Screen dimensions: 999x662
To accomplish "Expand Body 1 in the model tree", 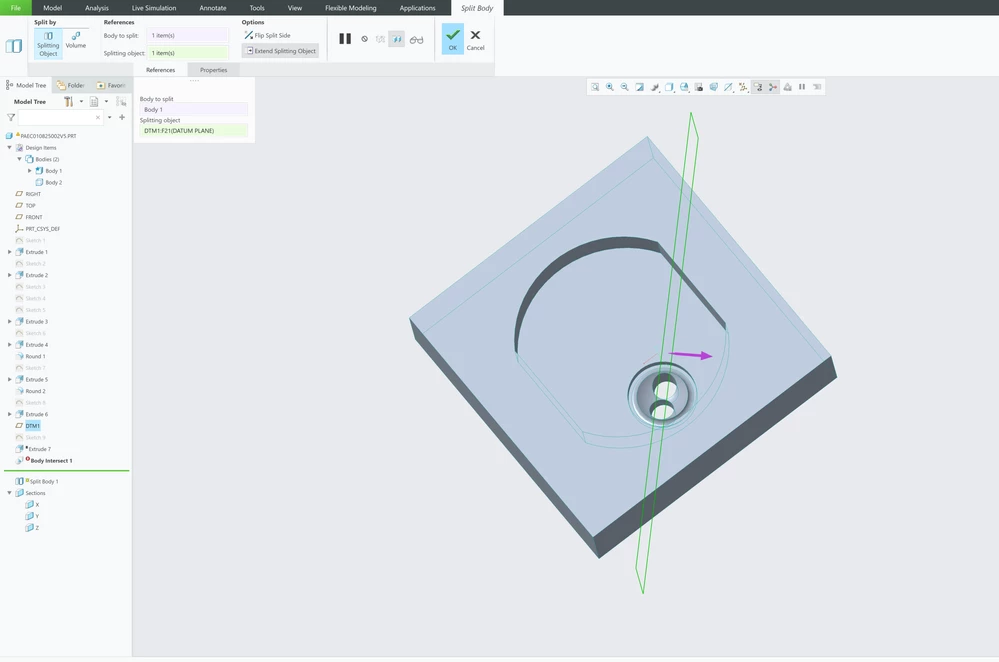I will (x=29, y=171).
